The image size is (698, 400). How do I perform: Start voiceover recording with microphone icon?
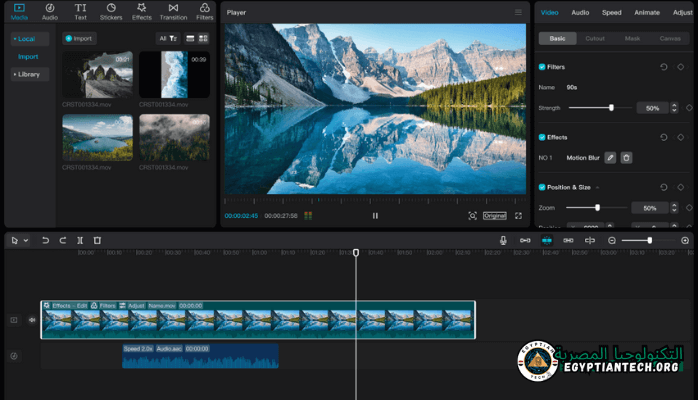504,240
